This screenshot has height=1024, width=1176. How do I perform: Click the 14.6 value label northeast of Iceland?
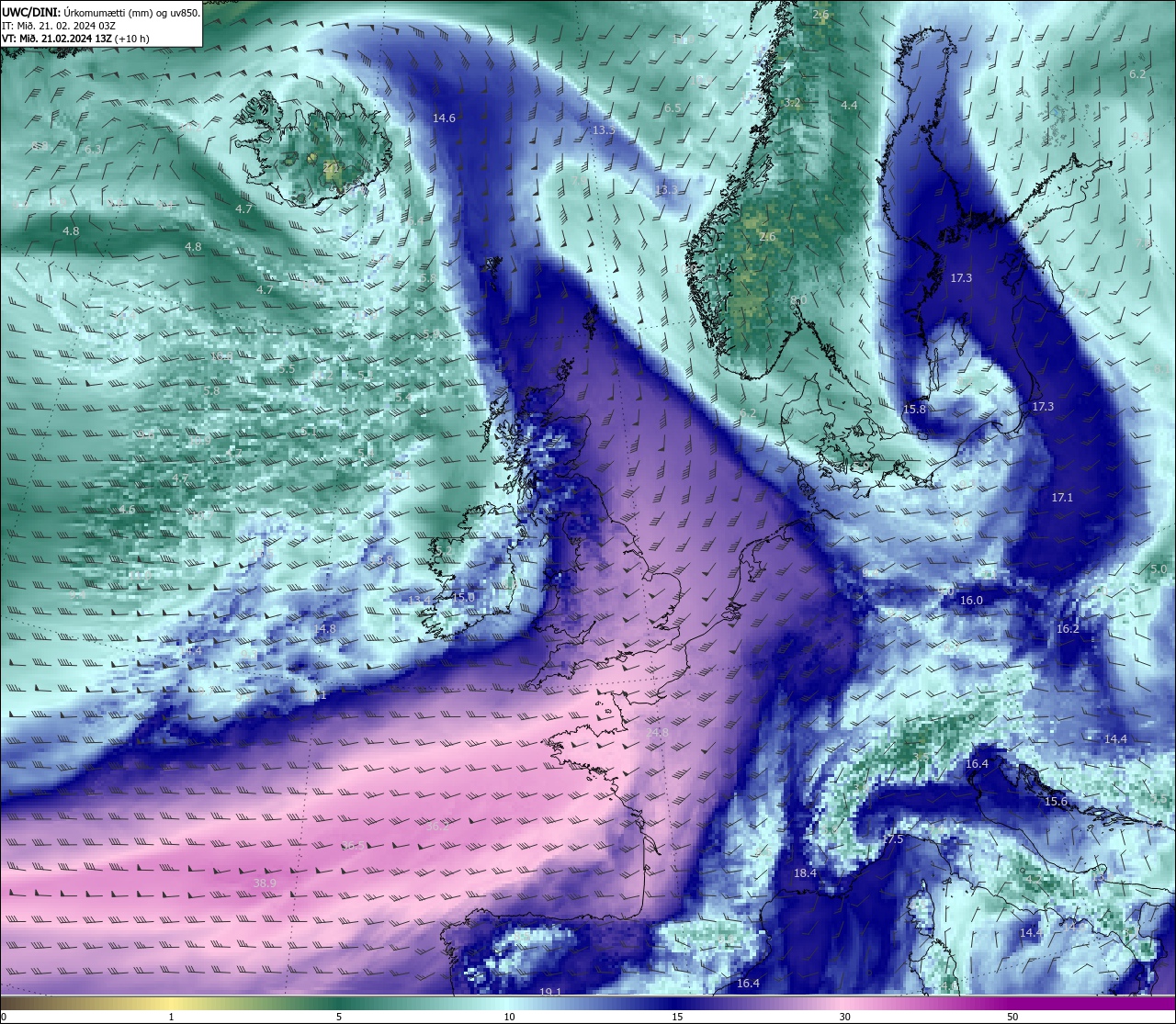click(445, 118)
